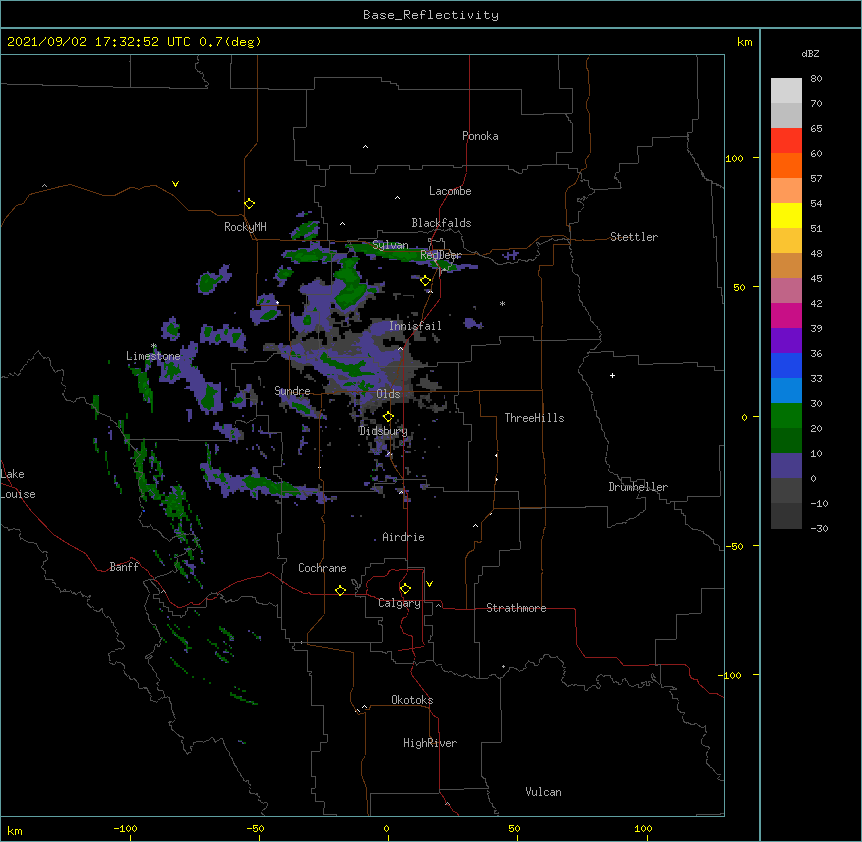The height and width of the screenshot is (842, 862).
Task: Click the Okotoks town label
Action: tap(412, 700)
